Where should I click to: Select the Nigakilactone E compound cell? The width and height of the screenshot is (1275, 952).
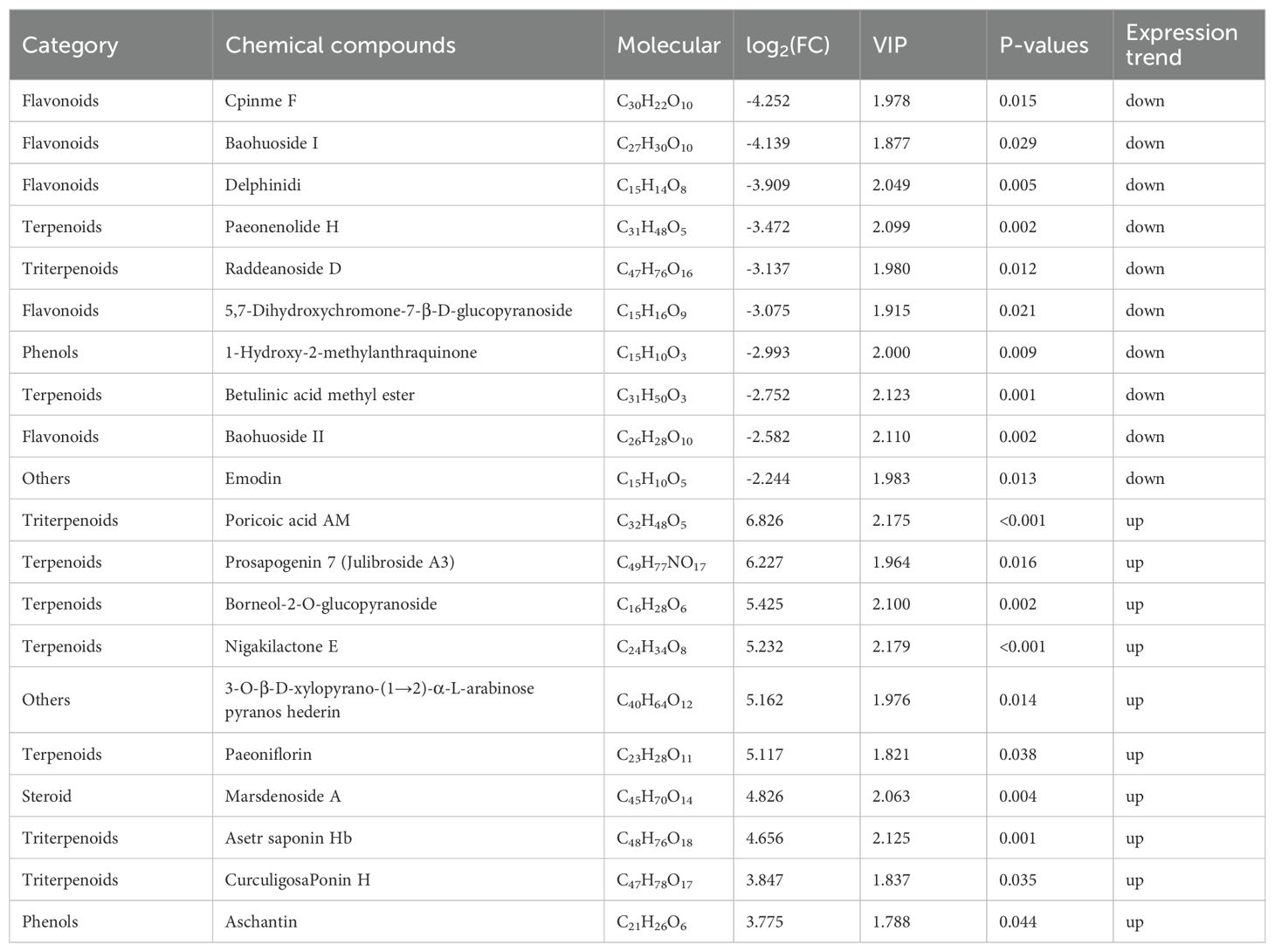coord(281,647)
